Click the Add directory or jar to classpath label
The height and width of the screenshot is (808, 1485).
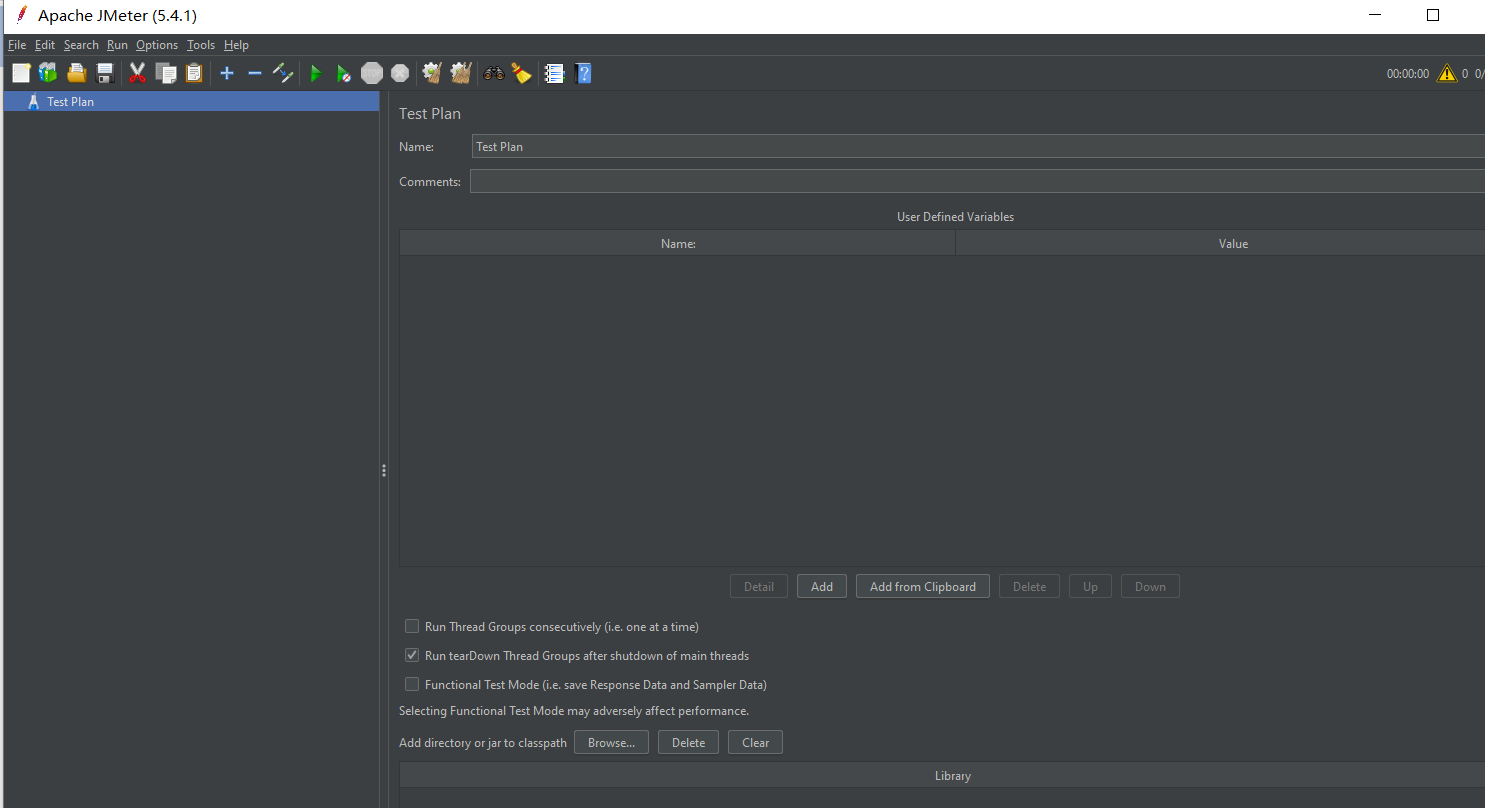[483, 742]
